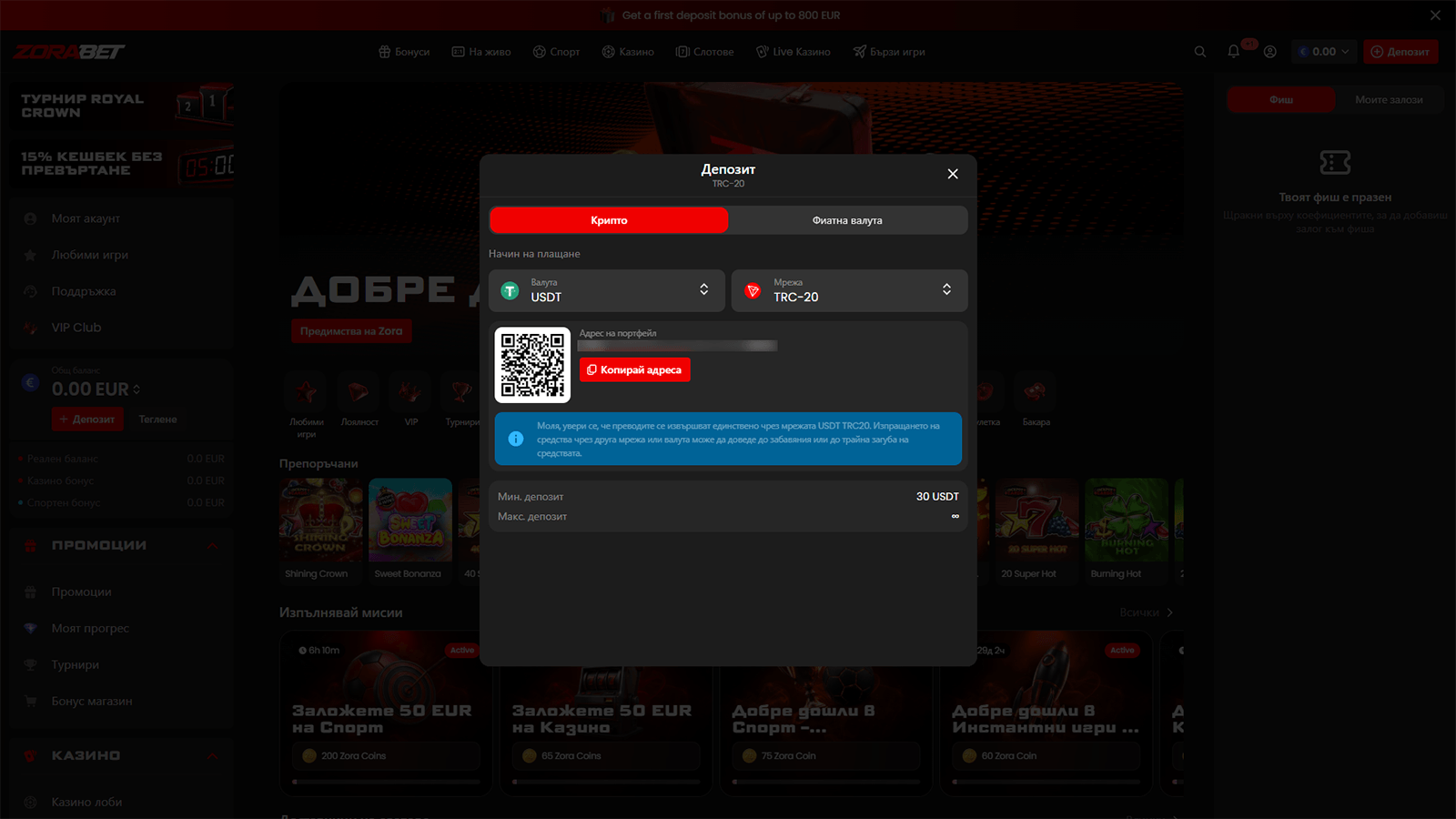Open Бързи игри in top navigation
The height and width of the screenshot is (819, 1456).
coord(889,52)
